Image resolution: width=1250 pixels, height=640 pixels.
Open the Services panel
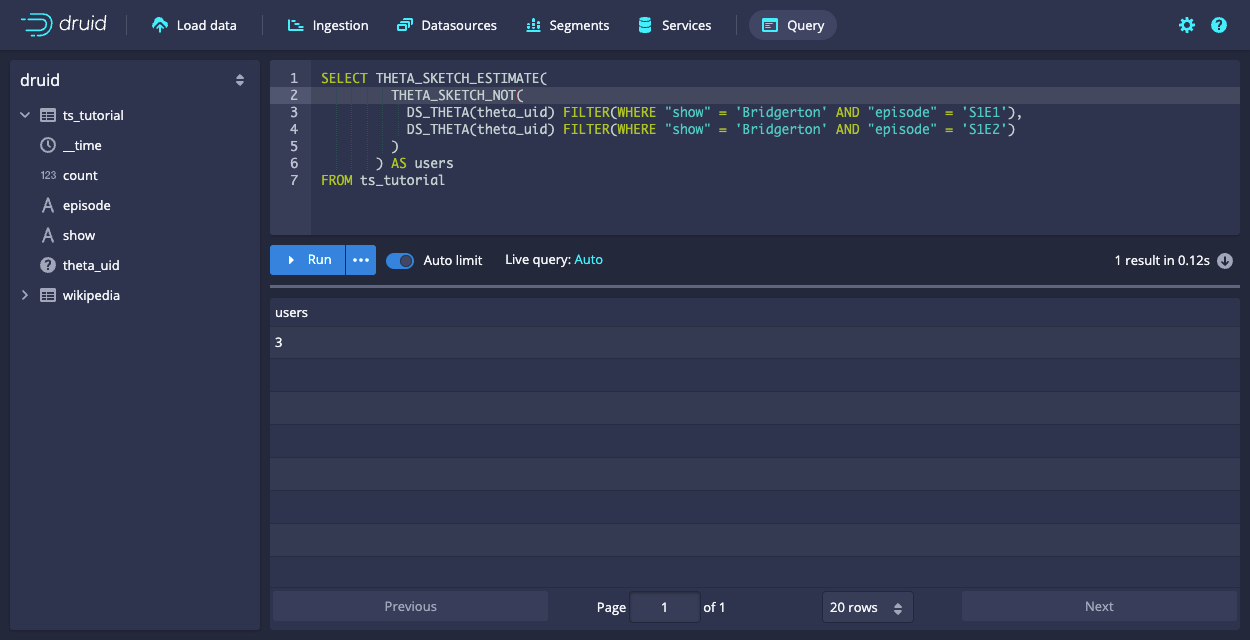[675, 24]
